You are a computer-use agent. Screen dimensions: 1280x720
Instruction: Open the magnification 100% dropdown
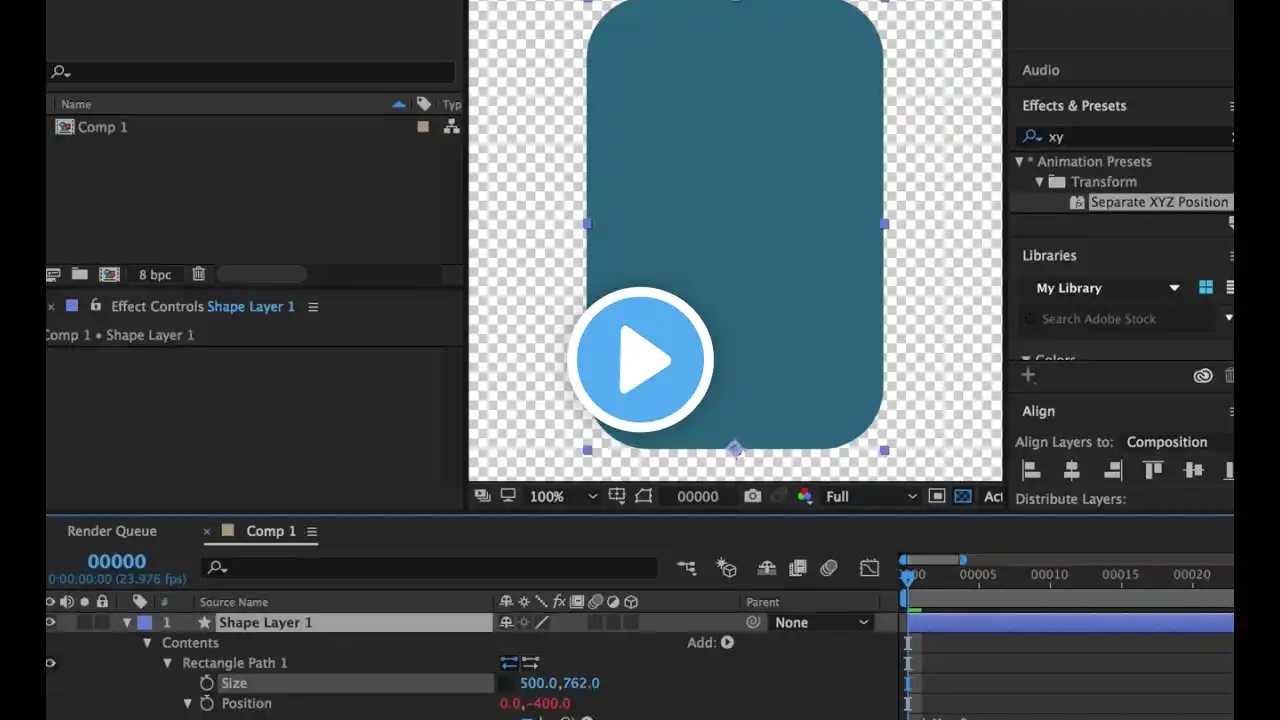(562, 496)
